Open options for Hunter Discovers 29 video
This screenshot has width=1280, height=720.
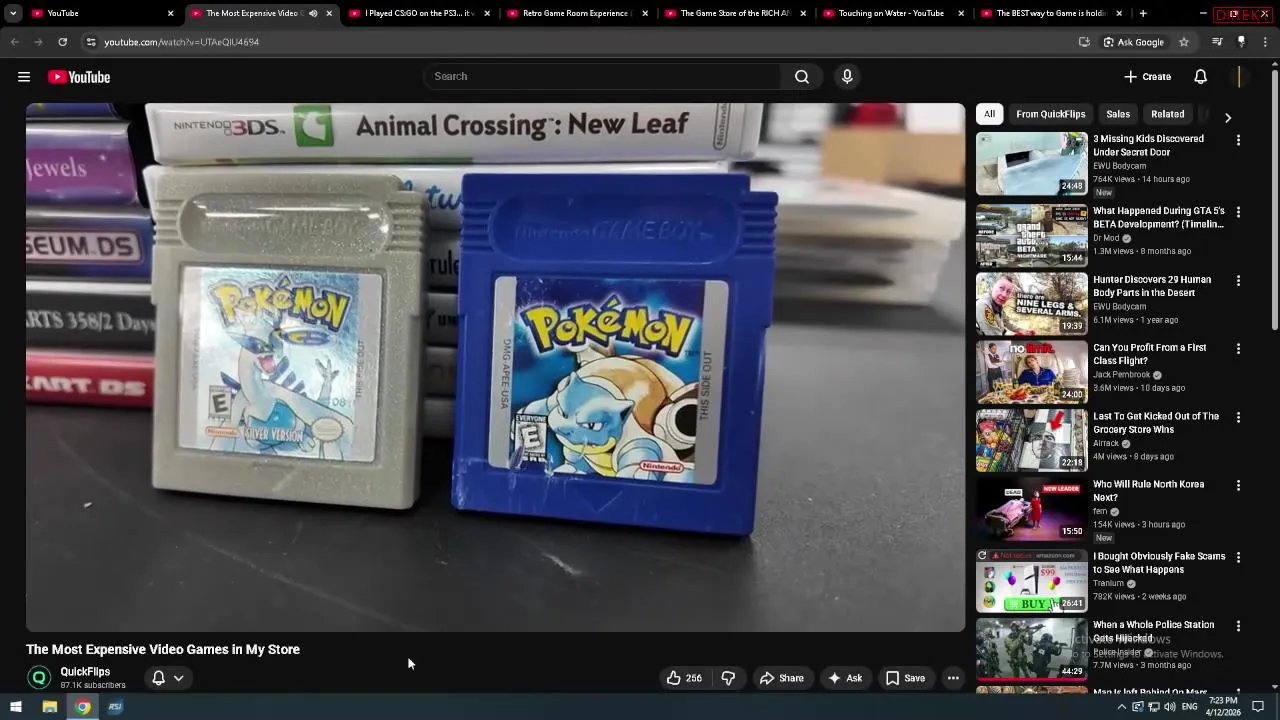pyautogui.click(x=1238, y=281)
